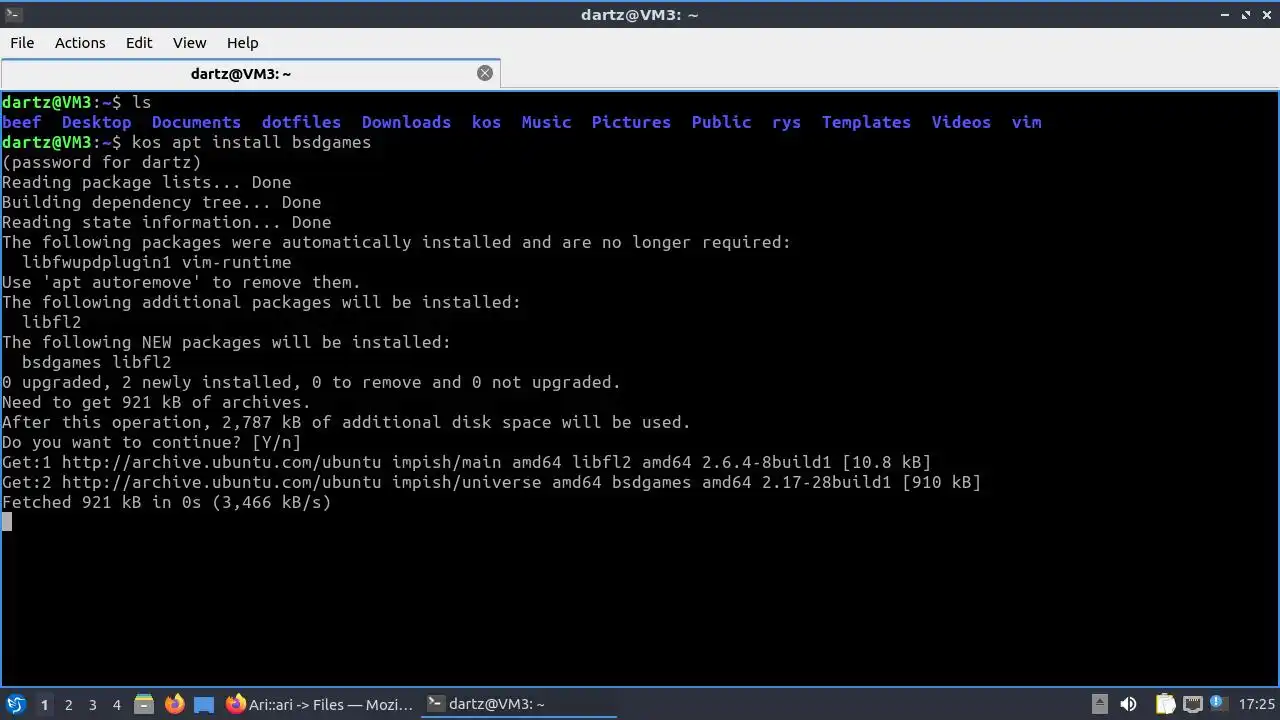
Task: Select the dartz@VM3: ~ terminal tab
Action: (x=241, y=73)
